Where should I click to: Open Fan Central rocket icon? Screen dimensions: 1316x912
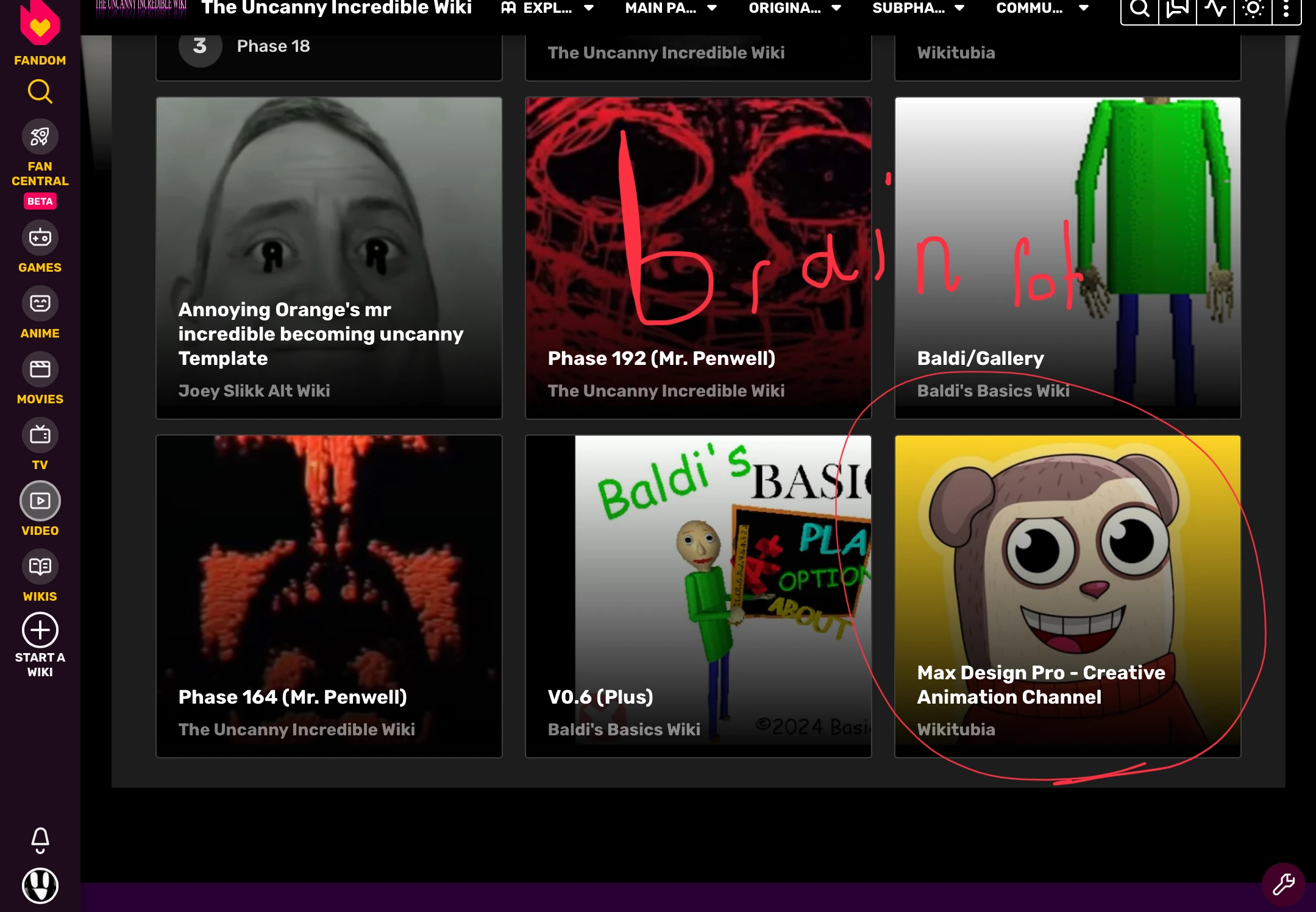[x=40, y=137]
